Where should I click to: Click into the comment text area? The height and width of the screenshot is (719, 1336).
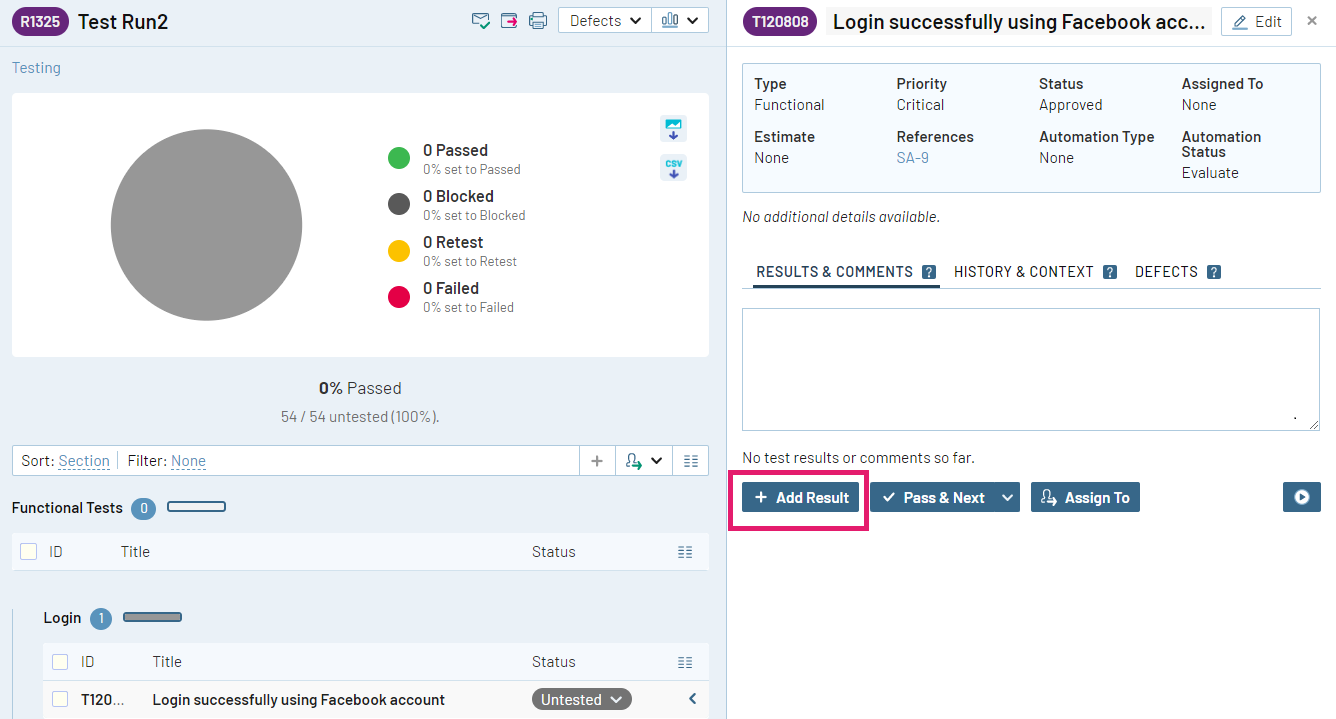pyautogui.click(x=1030, y=369)
